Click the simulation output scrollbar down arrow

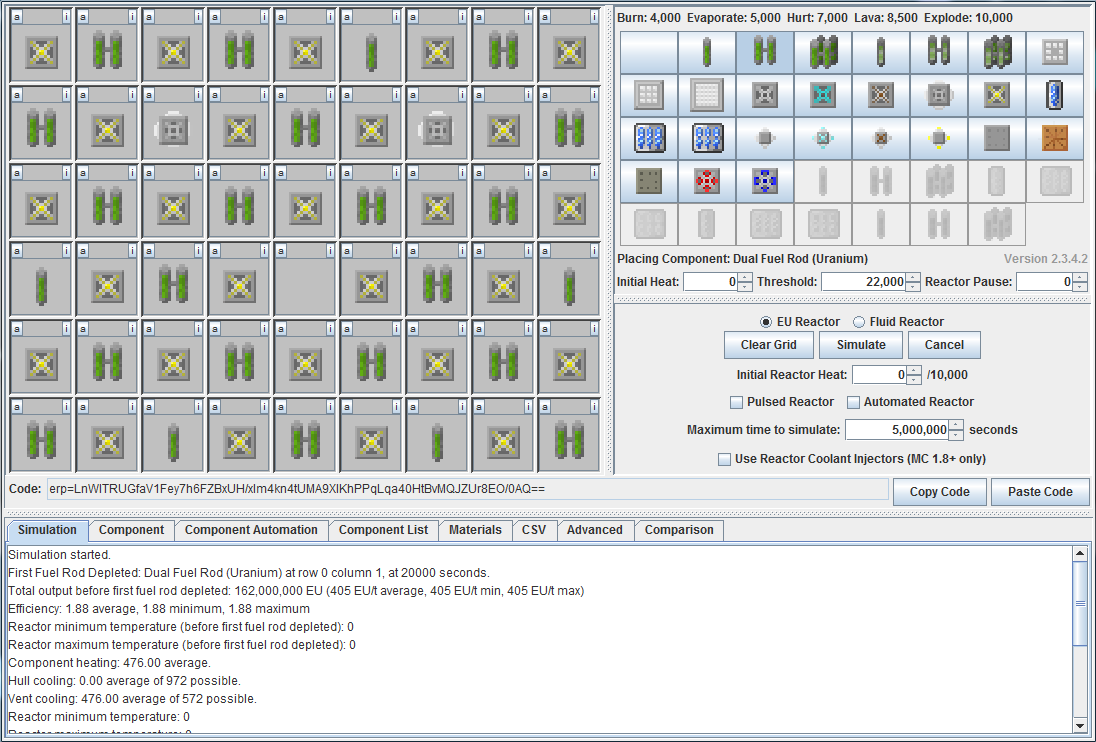pos(1079,725)
